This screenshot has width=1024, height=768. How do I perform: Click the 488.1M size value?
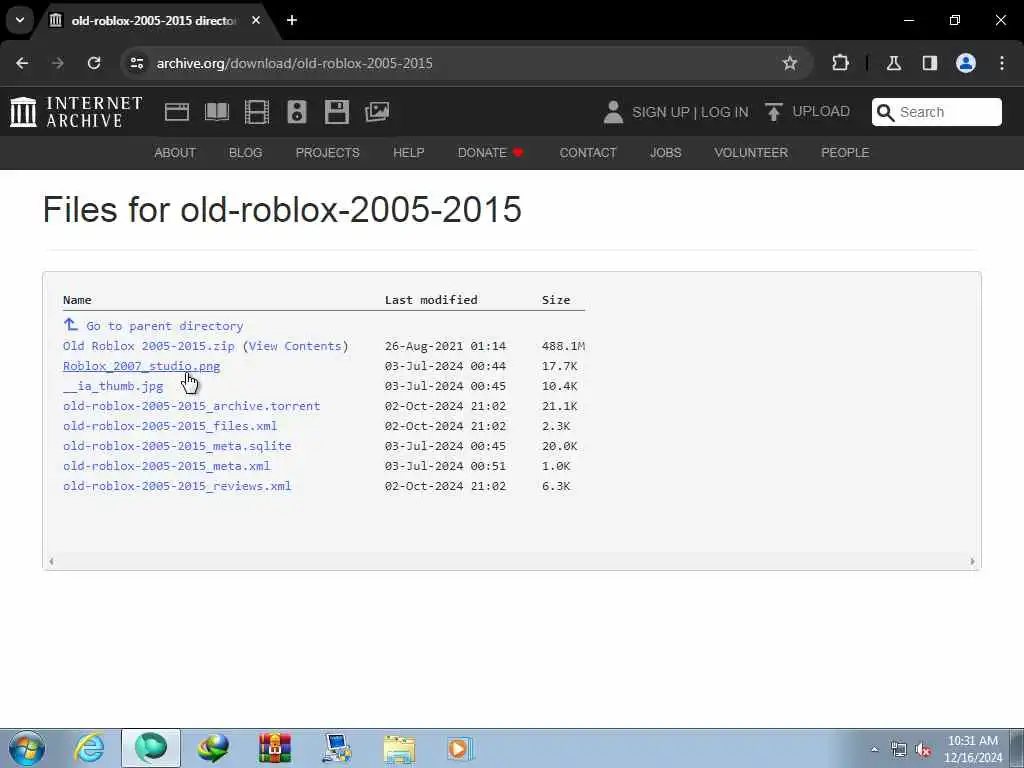(563, 345)
